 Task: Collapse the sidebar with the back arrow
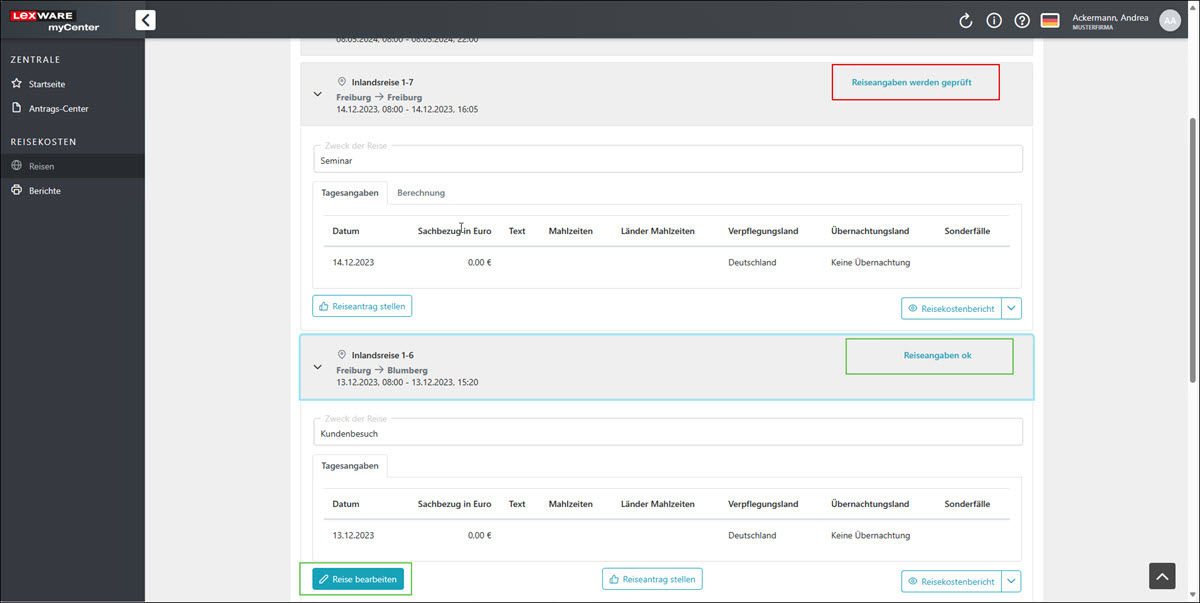[x=145, y=19]
